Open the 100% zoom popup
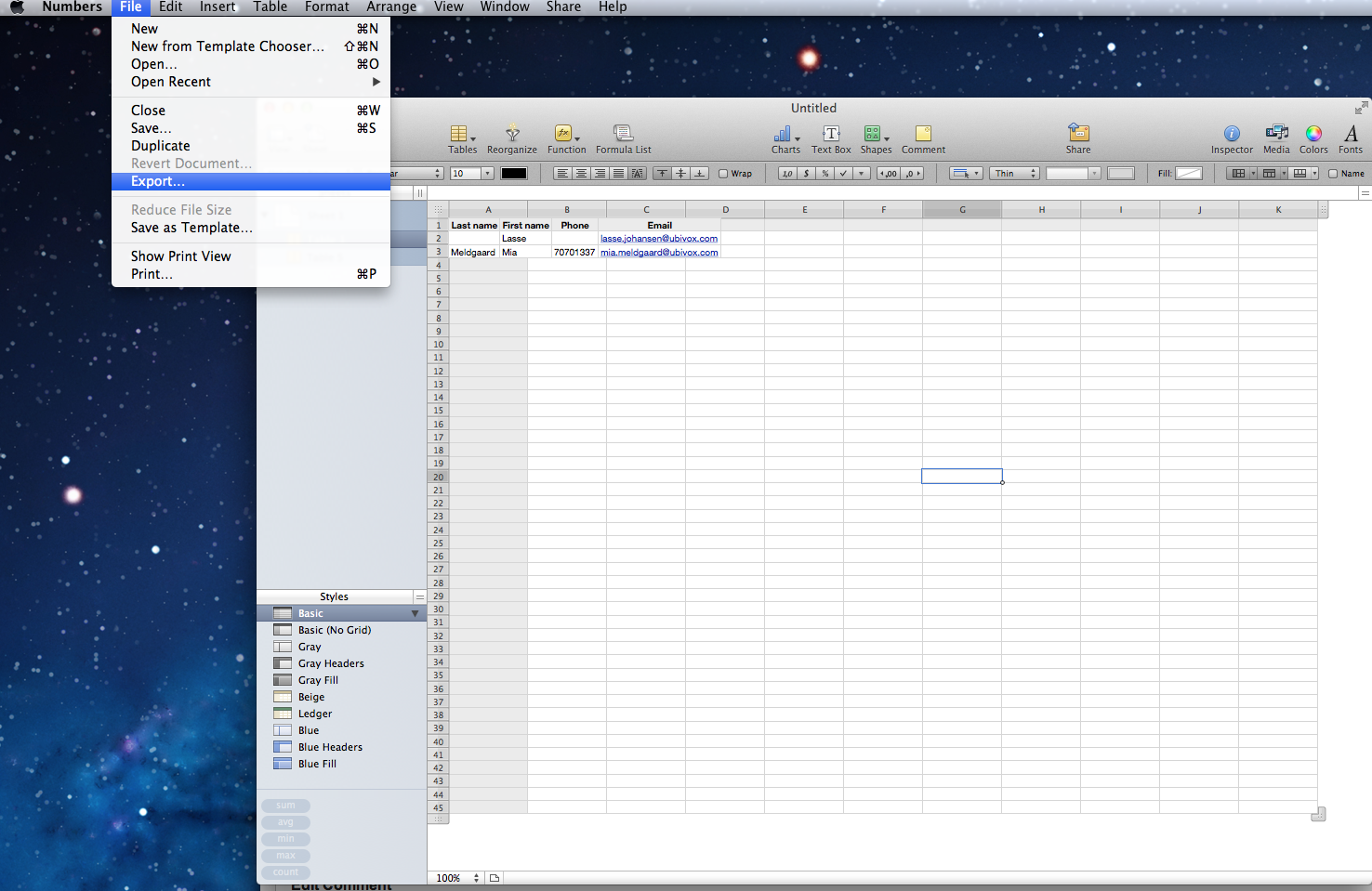The height and width of the screenshot is (891, 1372). tap(456, 878)
